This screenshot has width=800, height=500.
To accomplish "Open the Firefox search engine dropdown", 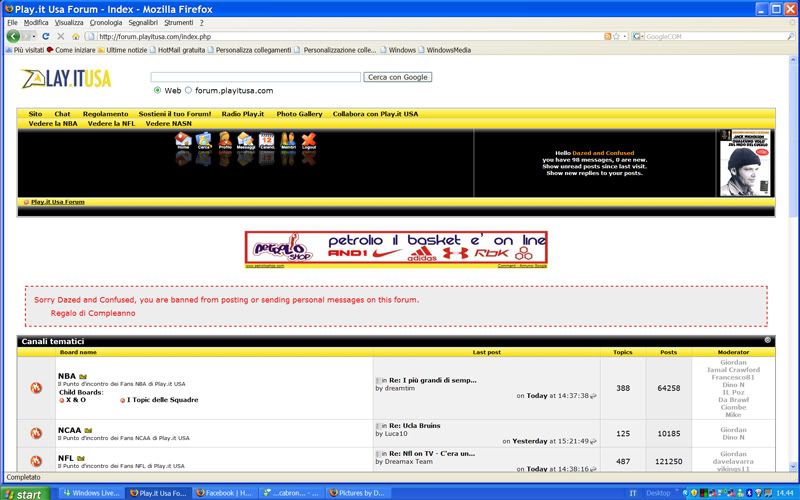I will point(640,36).
